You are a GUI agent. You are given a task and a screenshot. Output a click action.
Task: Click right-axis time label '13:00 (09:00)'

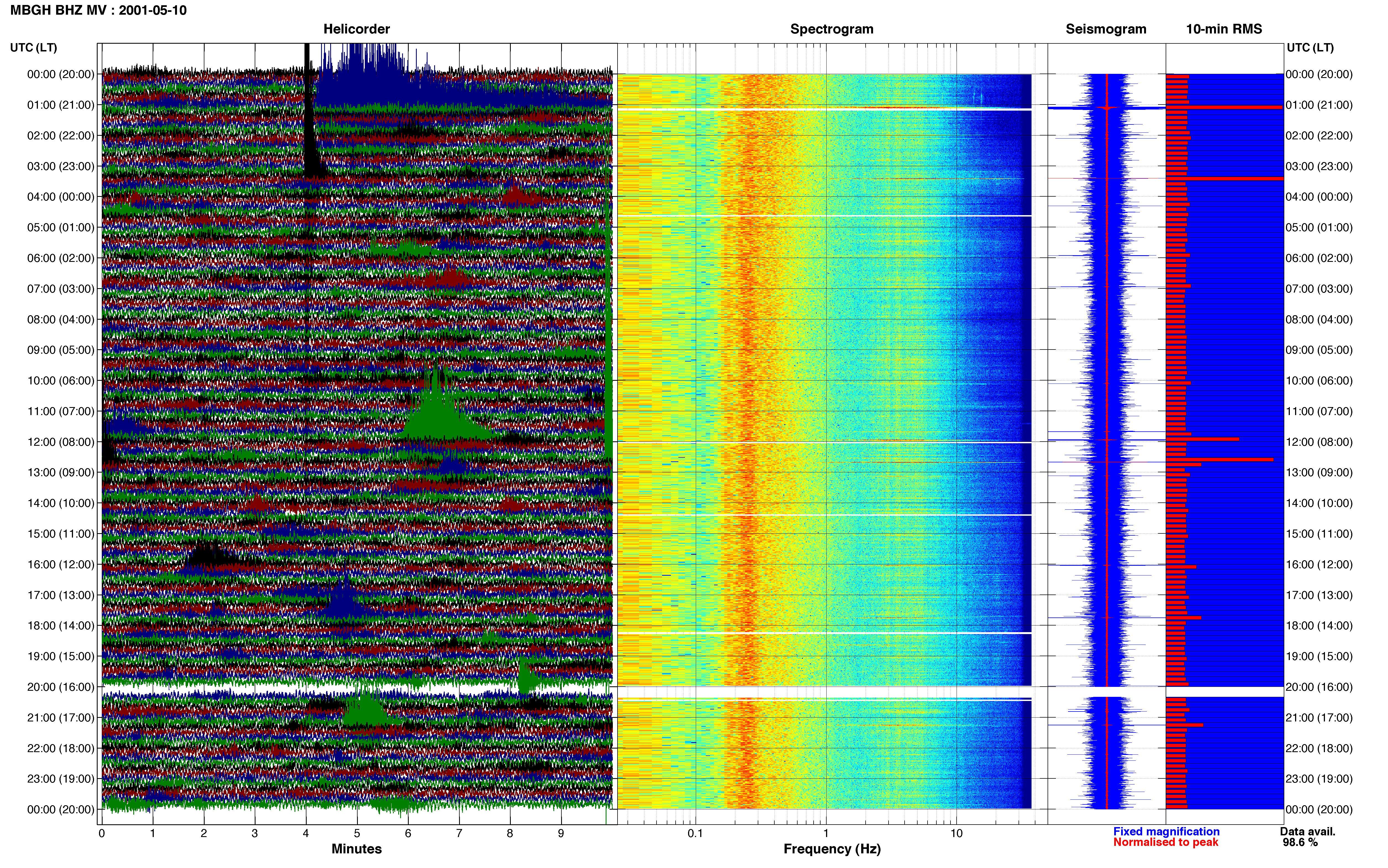(x=1319, y=473)
